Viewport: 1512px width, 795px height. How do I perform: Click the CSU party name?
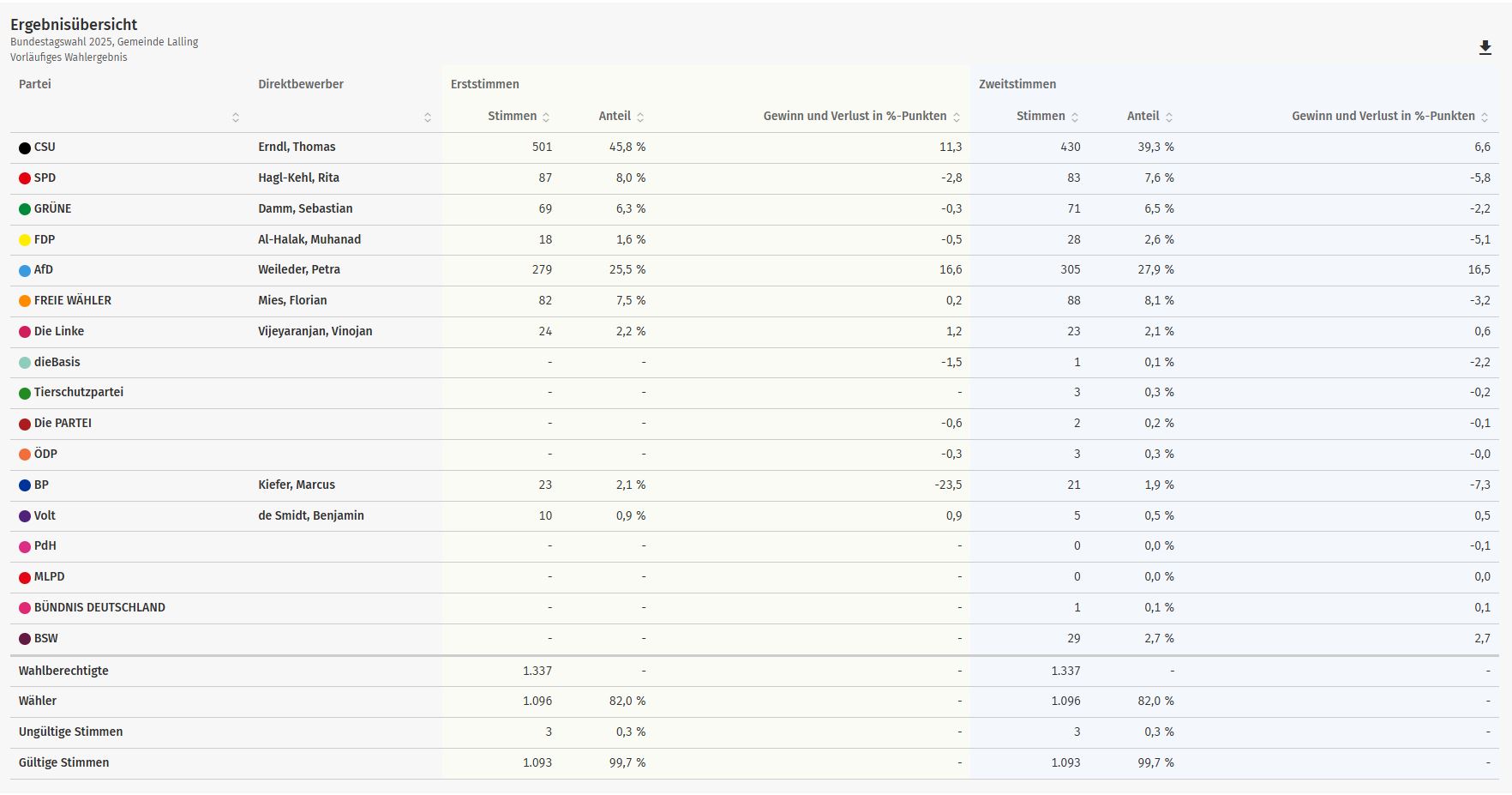[45, 147]
